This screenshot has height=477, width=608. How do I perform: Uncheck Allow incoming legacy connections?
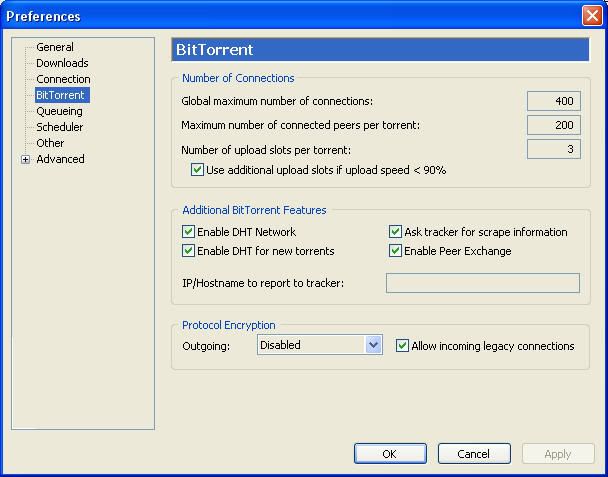(402, 346)
